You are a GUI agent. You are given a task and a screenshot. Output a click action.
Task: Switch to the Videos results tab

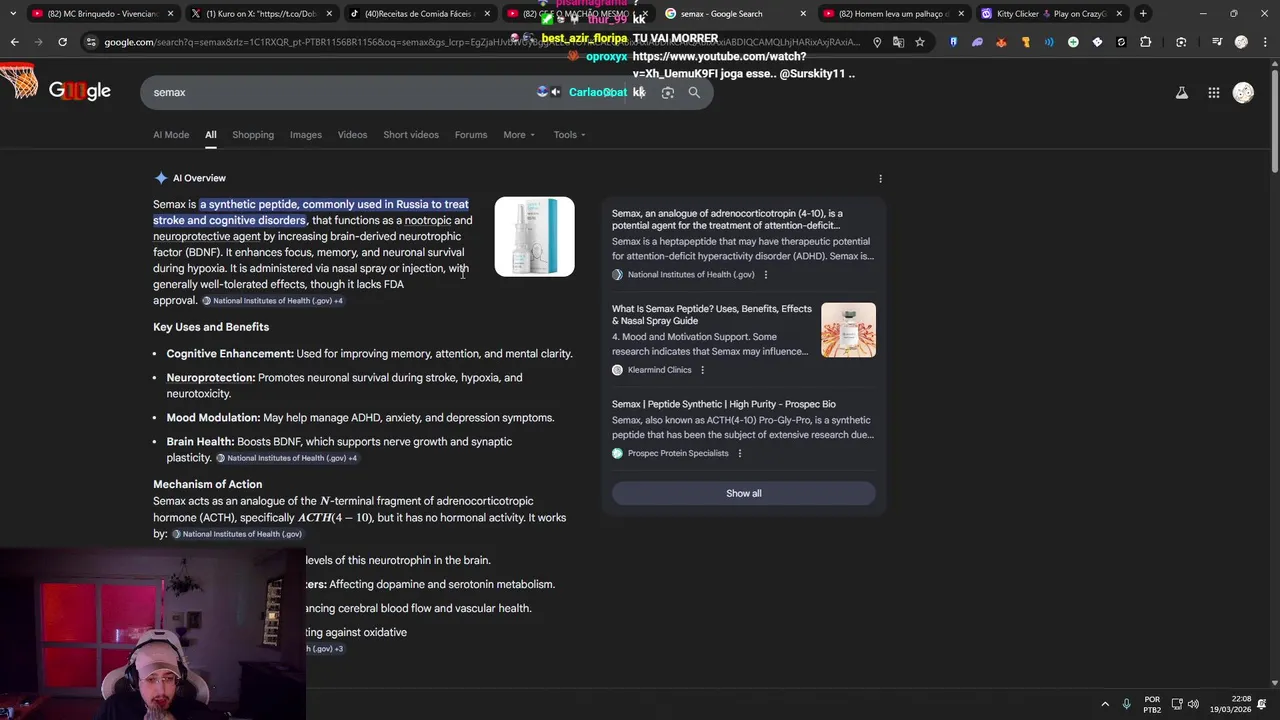pos(352,134)
